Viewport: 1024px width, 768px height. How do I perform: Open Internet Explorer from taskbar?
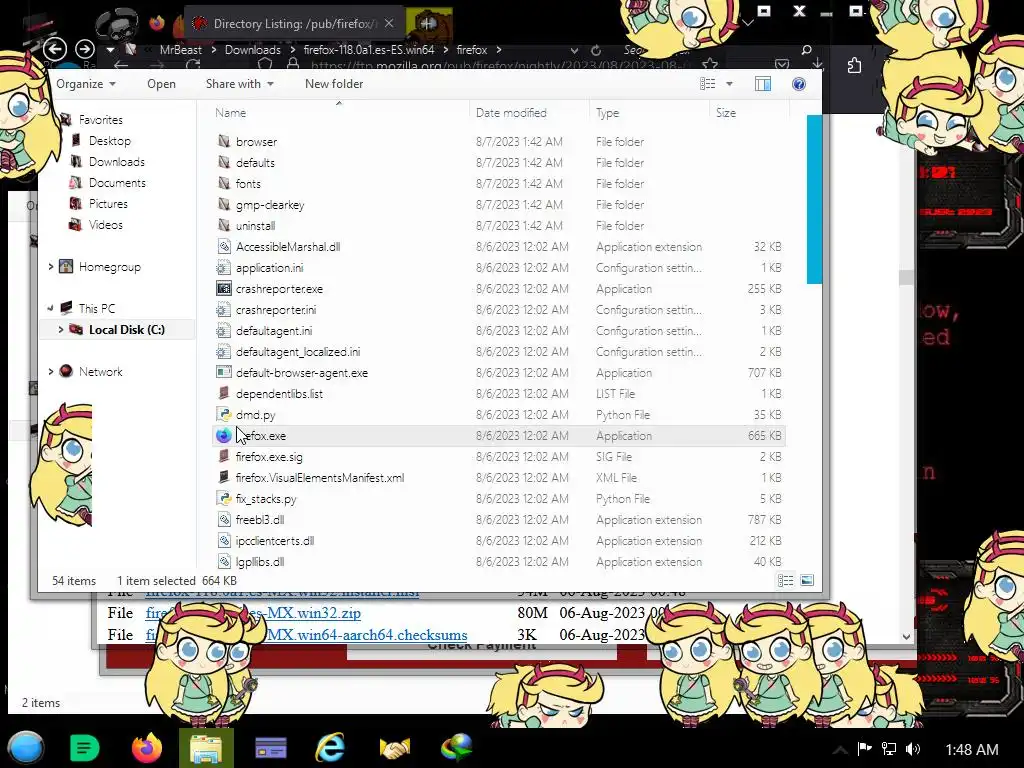330,747
